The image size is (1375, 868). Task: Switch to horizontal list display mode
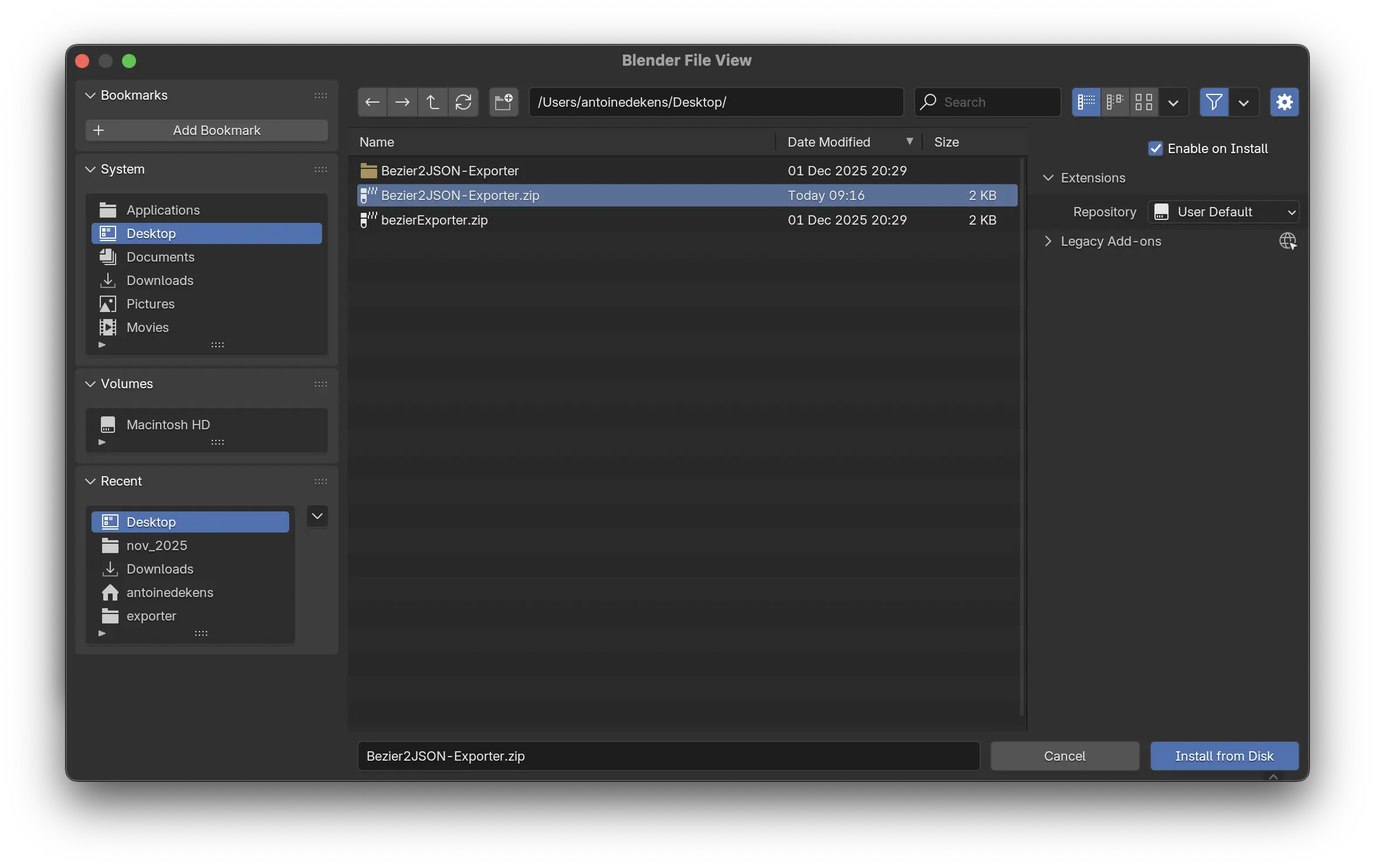(1115, 102)
